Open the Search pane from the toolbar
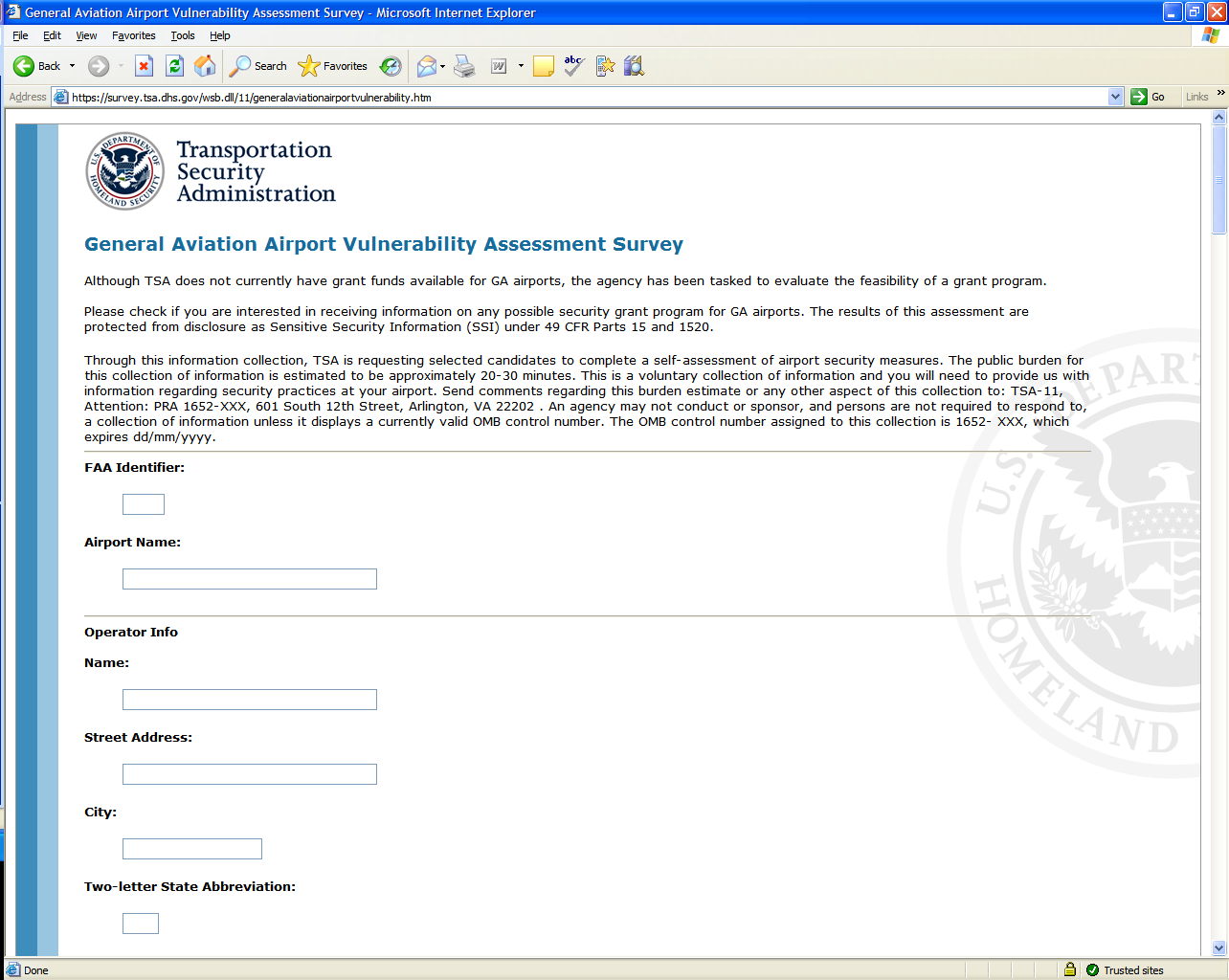Screen dimensions: 1229x980 (257, 66)
